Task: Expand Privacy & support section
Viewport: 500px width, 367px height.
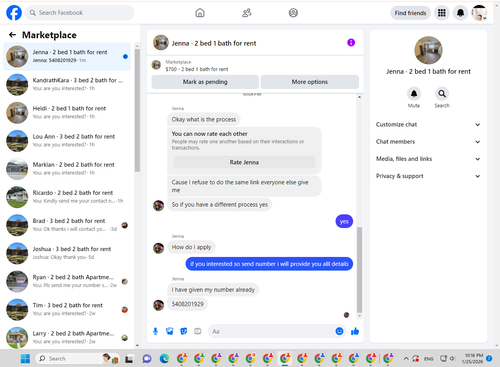Action: point(428,176)
